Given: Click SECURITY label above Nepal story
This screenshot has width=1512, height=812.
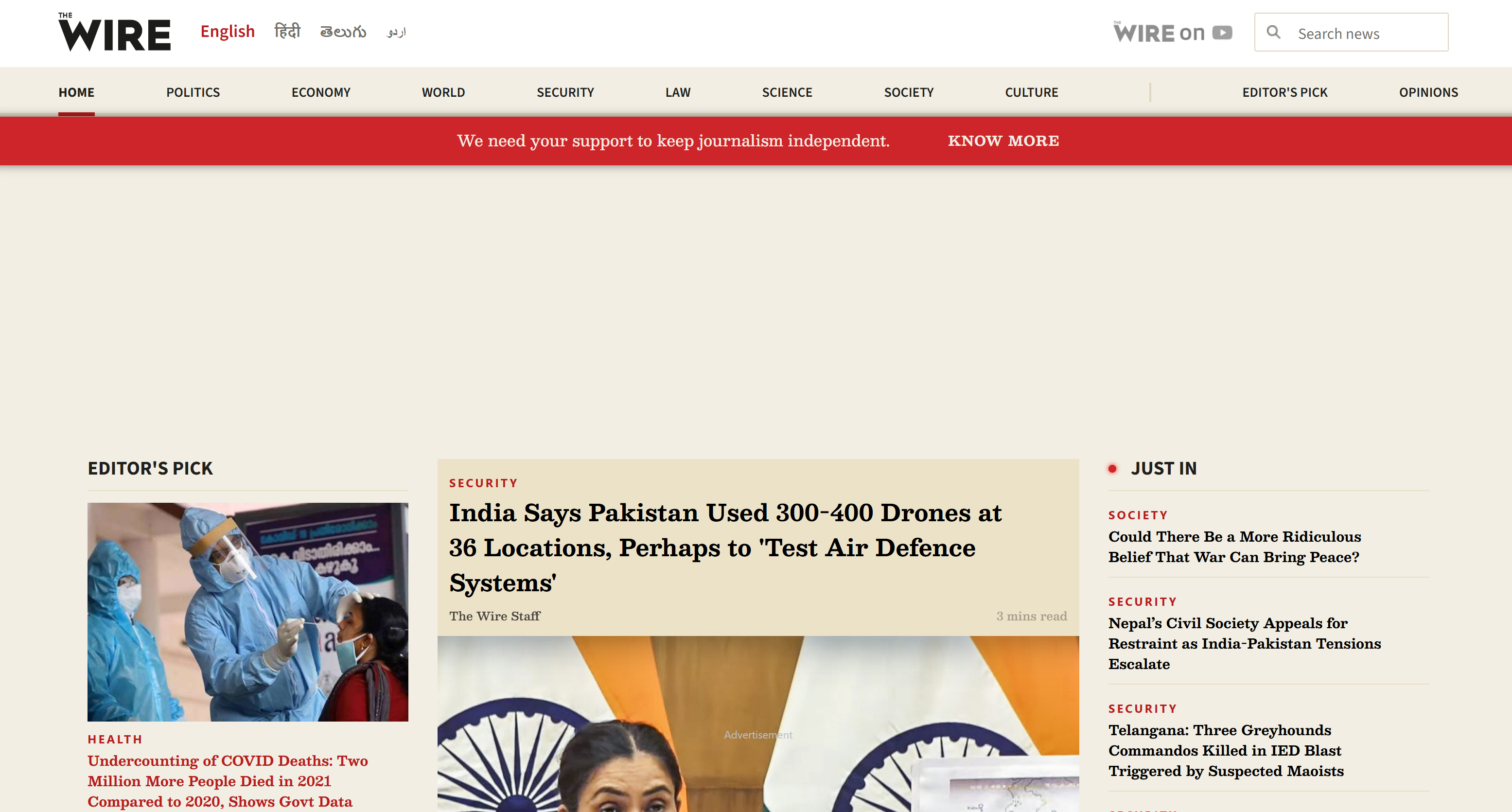Looking at the screenshot, I should (1142, 602).
